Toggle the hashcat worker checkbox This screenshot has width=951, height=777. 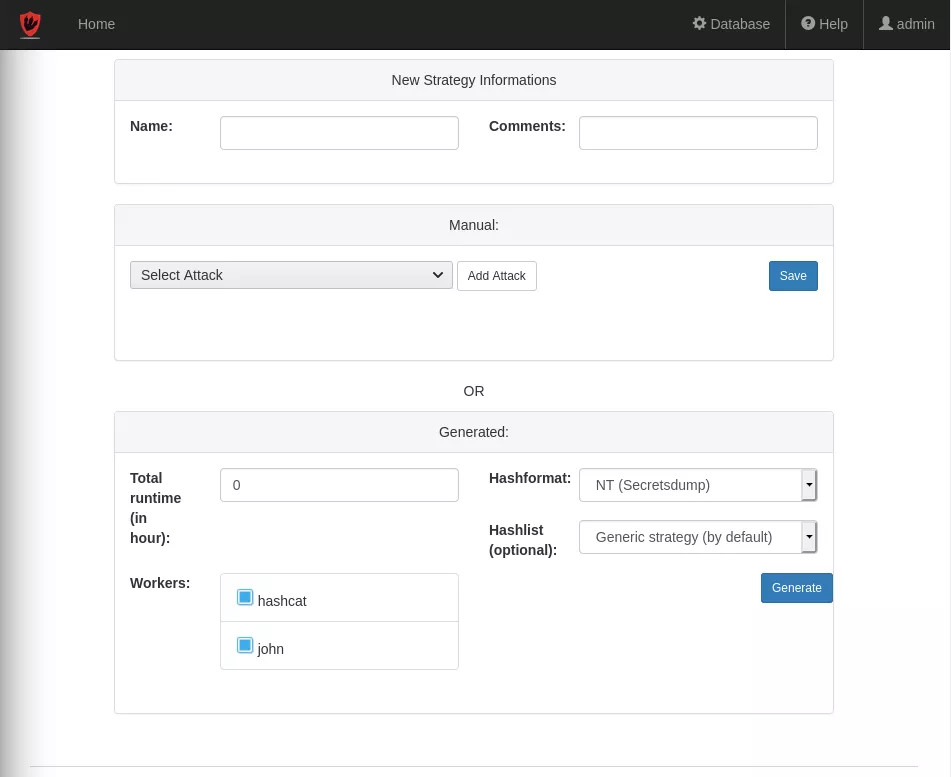coord(245,597)
